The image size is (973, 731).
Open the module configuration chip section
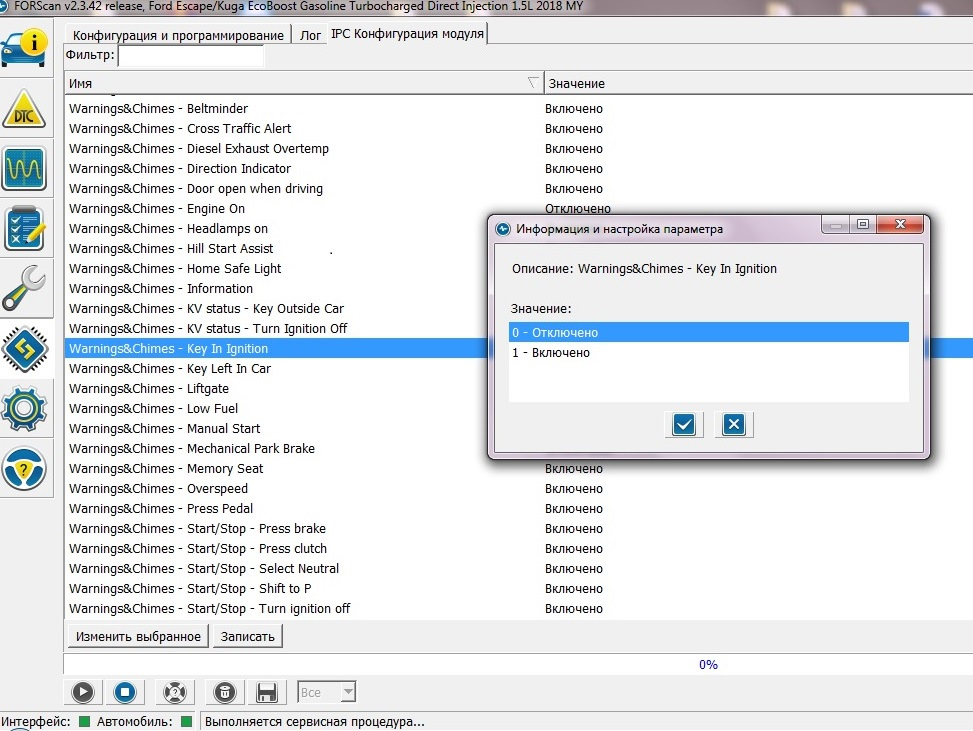pyautogui.click(x=24, y=349)
